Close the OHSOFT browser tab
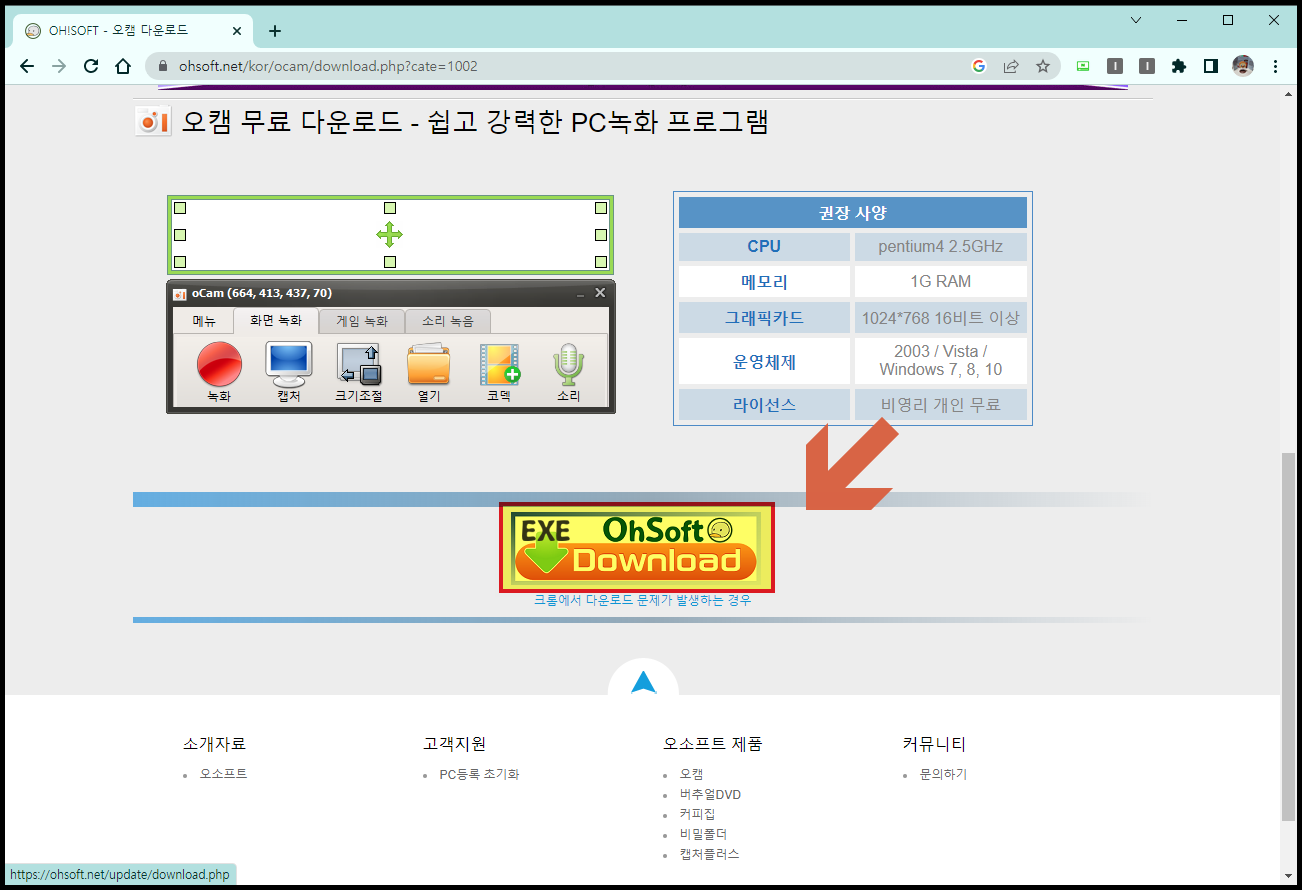This screenshot has width=1302, height=890. coord(237,31)
